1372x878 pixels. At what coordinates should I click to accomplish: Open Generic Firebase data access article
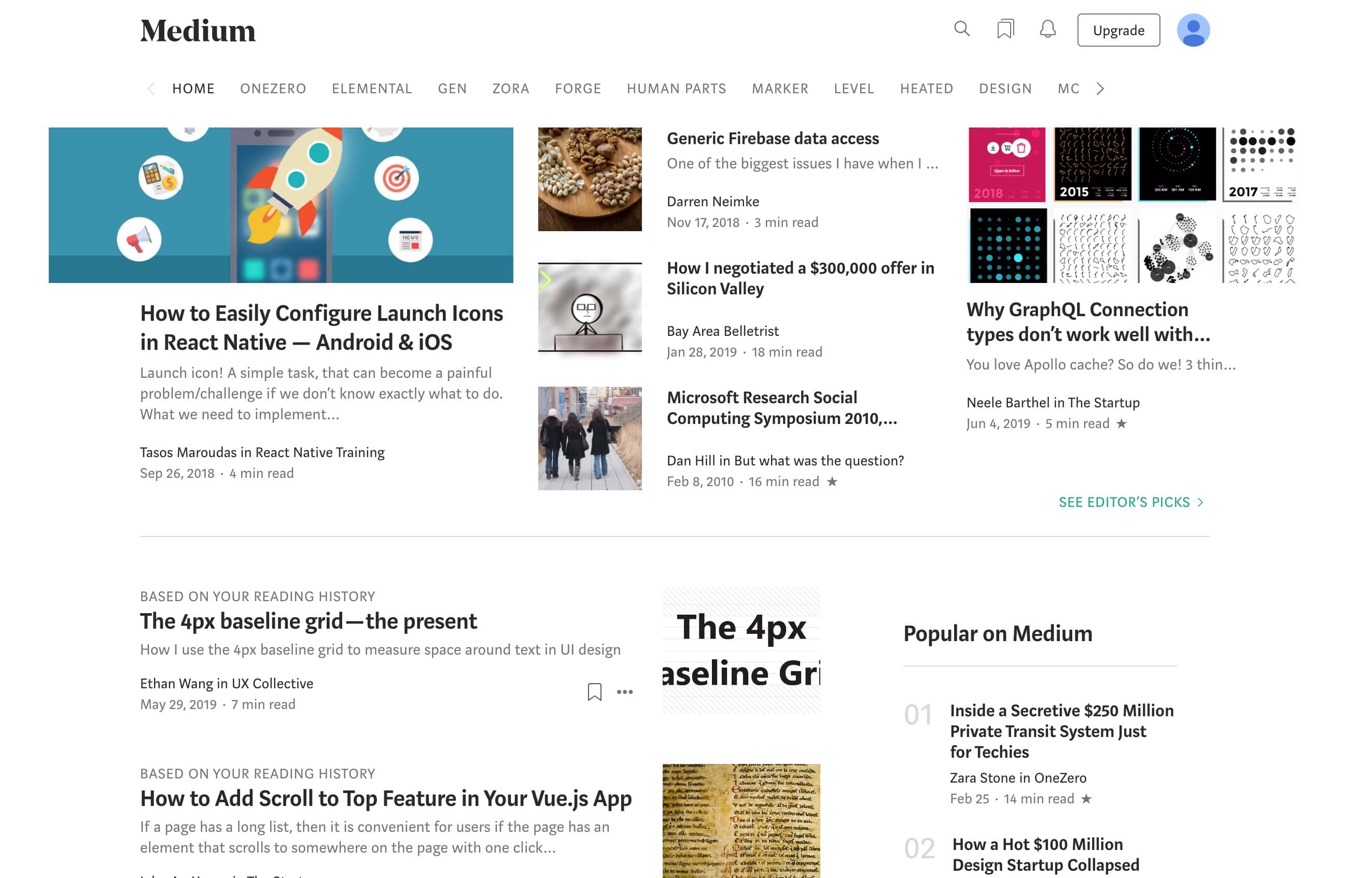coord(773,138)
